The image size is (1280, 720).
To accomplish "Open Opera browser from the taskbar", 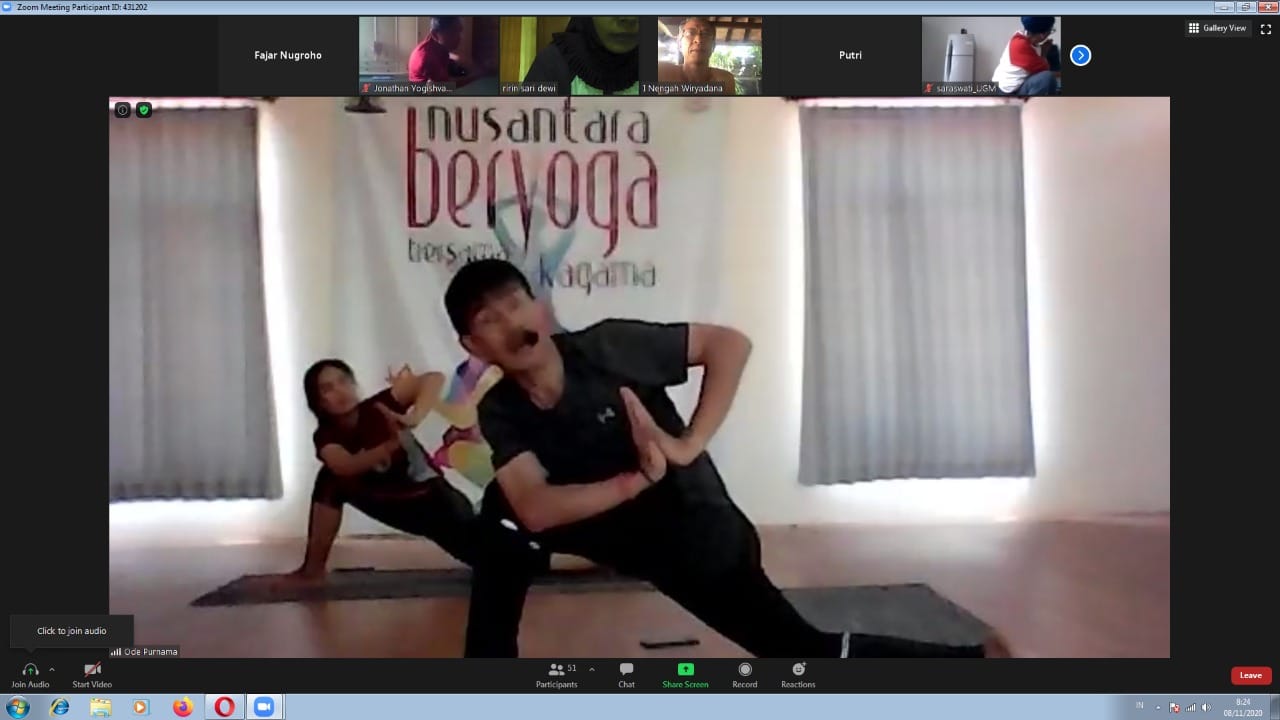I will click(x=224, y=707).
